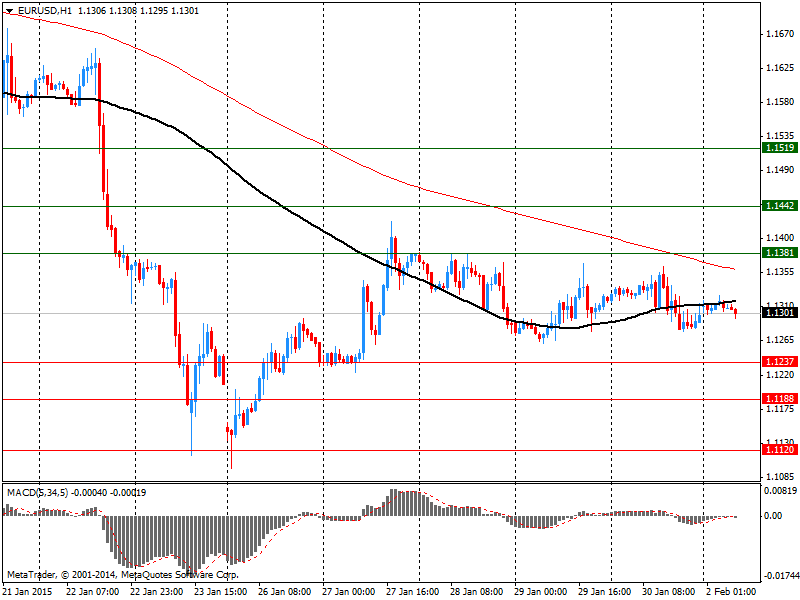
Task: Click the 27 Jan 16:00 time axis label
Action: 413,592
